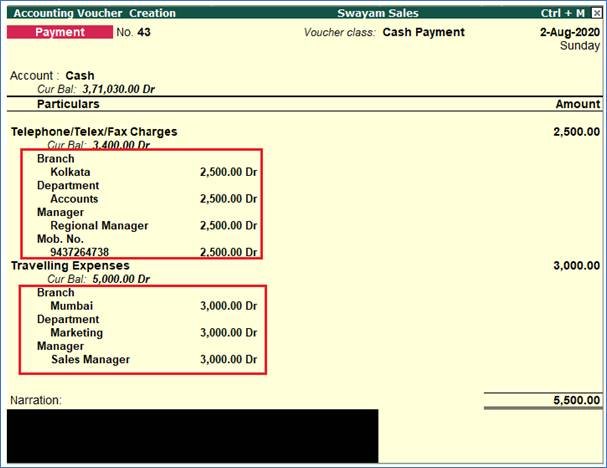Select the Telephone/Telex/Fax Charges ledger entry
Screen dimensions: 607x468
pos(94,131)
